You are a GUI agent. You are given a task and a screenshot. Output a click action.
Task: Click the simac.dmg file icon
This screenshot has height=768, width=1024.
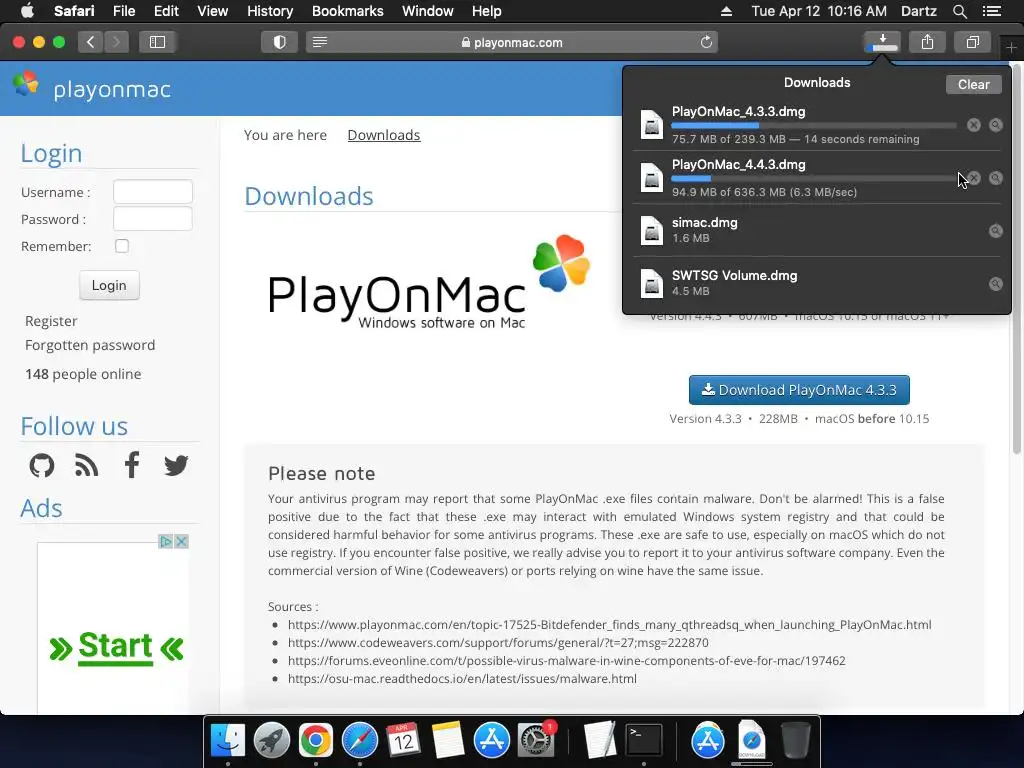point(651,231)
